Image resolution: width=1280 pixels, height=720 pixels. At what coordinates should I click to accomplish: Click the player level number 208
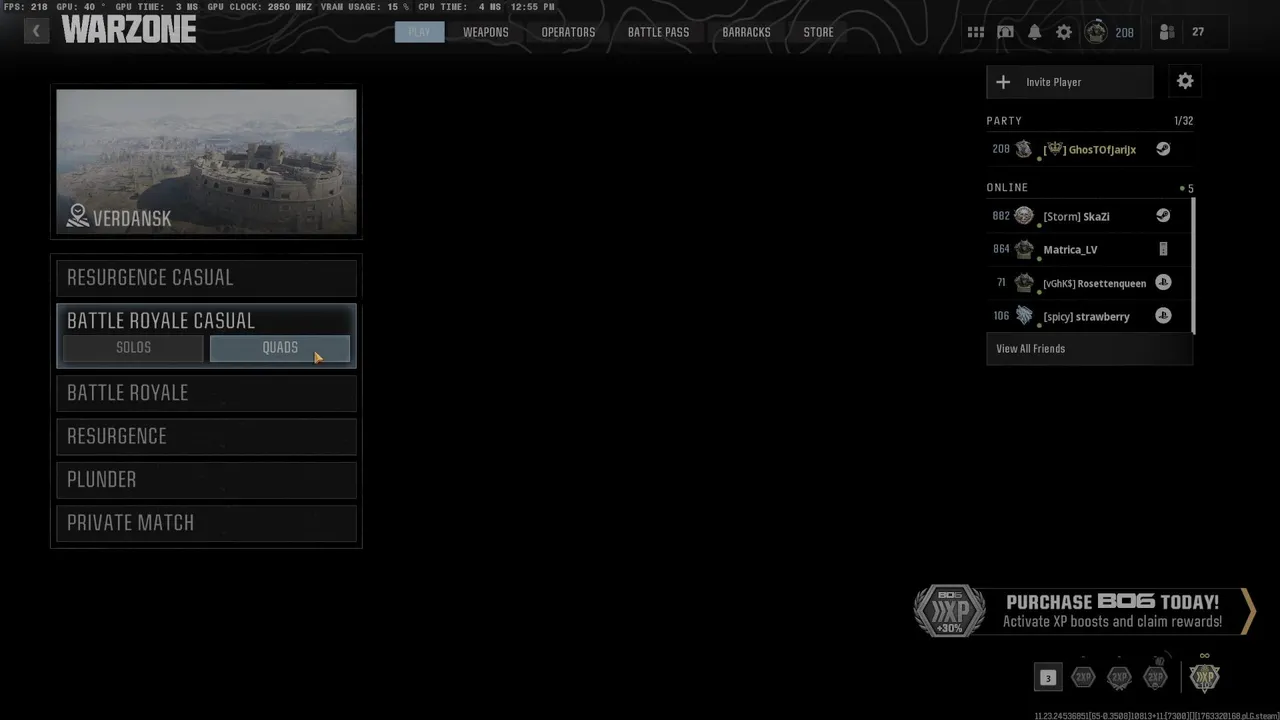point(1124,33)
